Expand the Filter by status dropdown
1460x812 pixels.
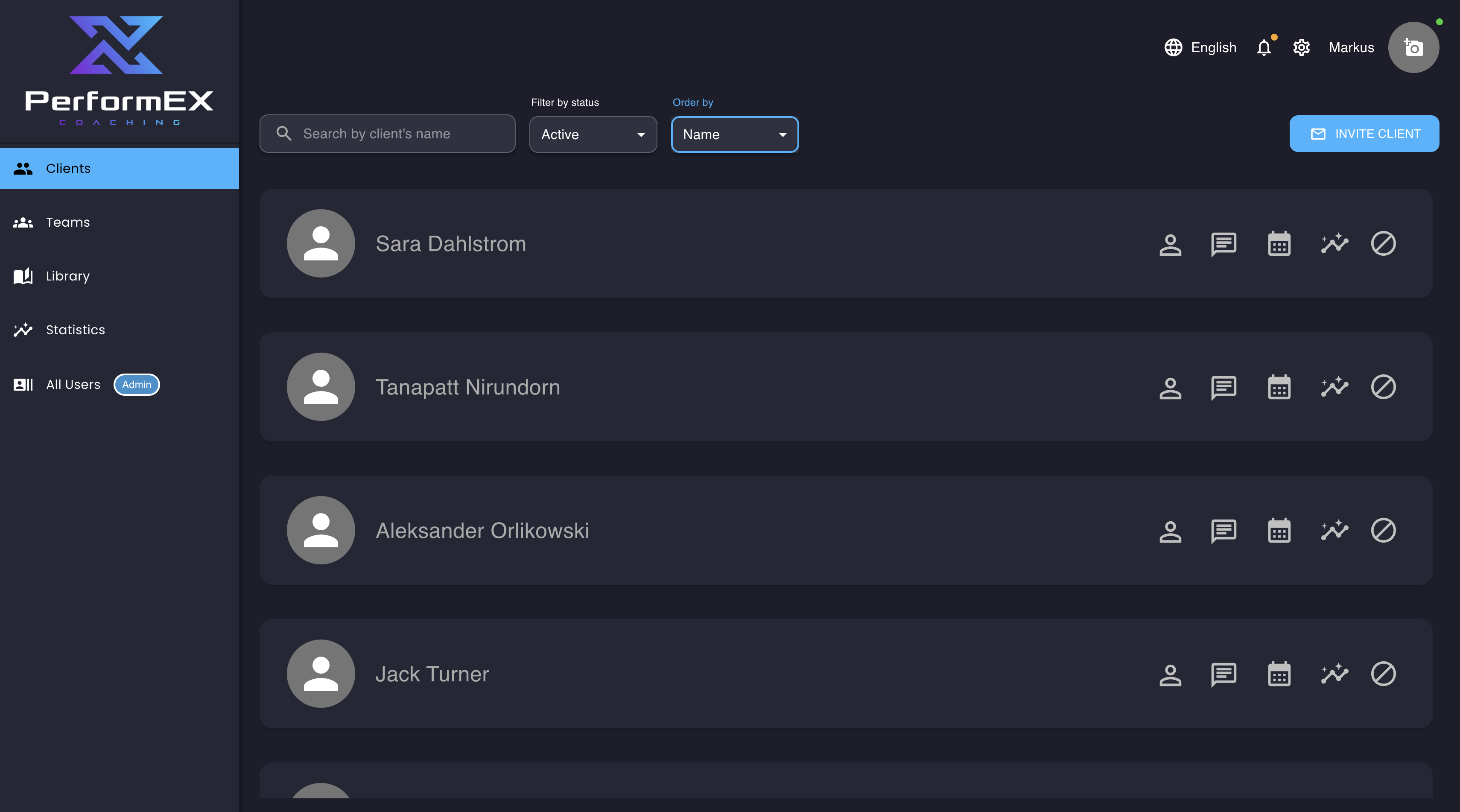tap(593, 134)
